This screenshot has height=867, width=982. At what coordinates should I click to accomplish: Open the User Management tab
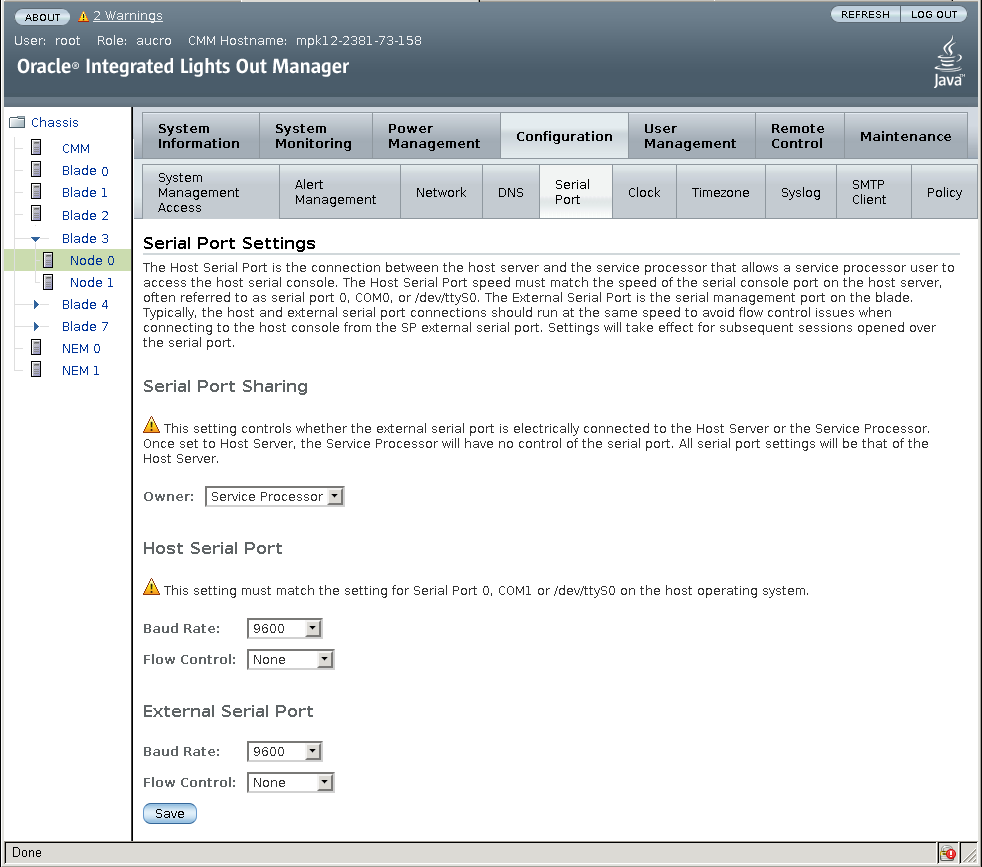tap(691, 136)
